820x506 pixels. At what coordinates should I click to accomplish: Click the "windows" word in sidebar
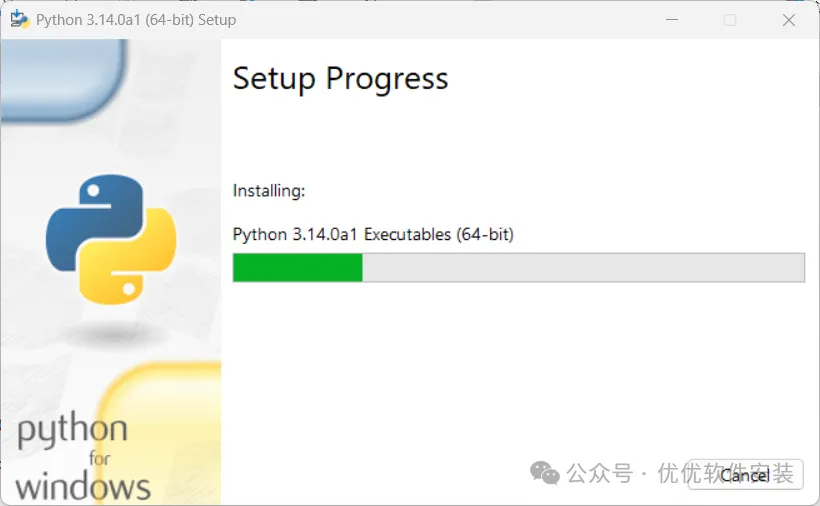83,487
